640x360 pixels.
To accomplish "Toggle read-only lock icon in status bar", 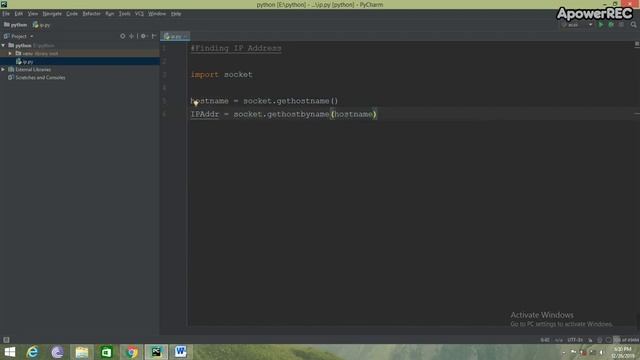I will (590, 340).
